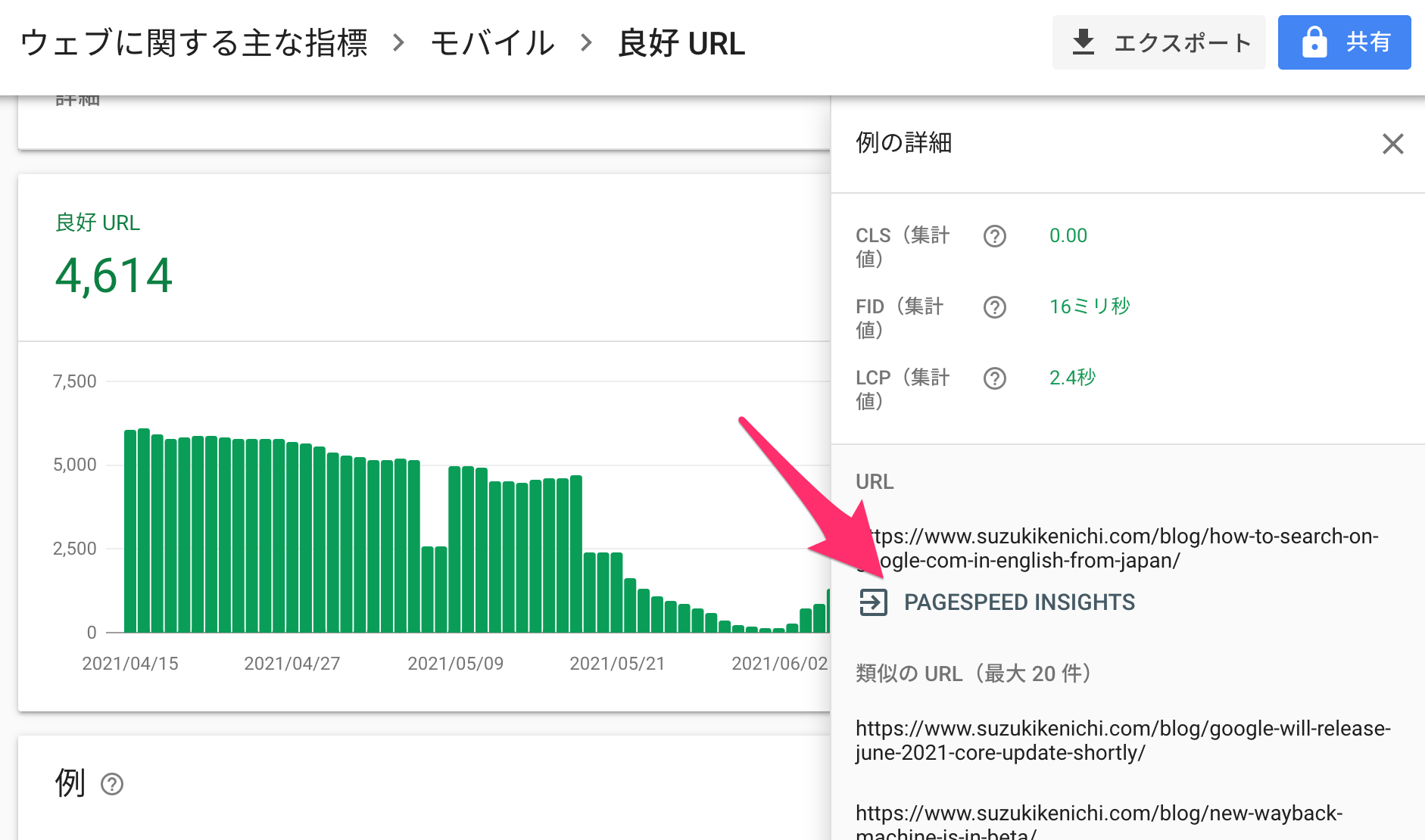Go to ウェブに関する主な指標 breadcrumb
This screenshot has height=840, width=1425.
point(194,43)
